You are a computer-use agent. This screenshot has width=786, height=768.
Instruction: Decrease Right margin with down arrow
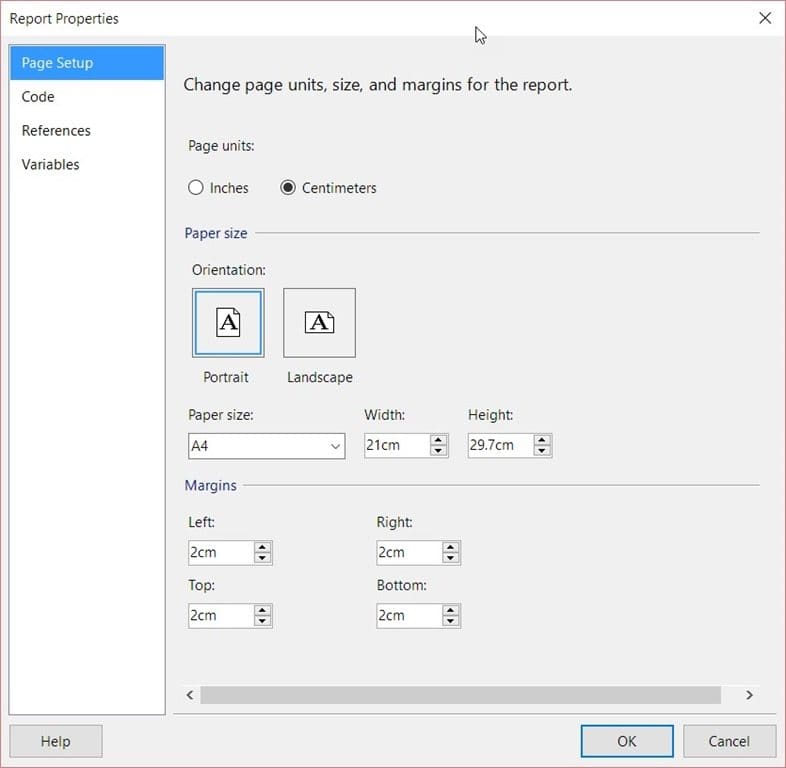tap(451, 557)
